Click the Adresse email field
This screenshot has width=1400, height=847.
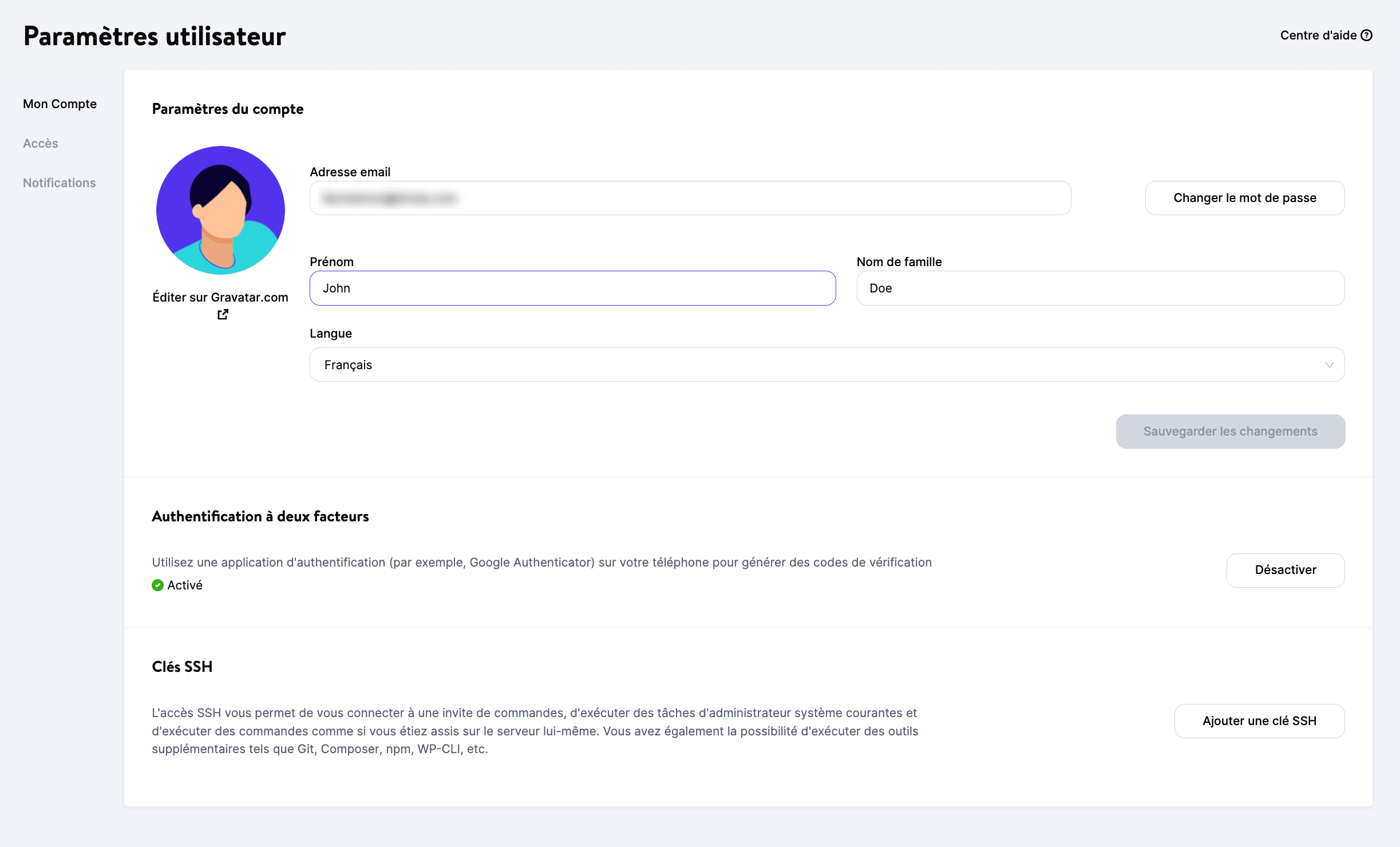point(689,197)
